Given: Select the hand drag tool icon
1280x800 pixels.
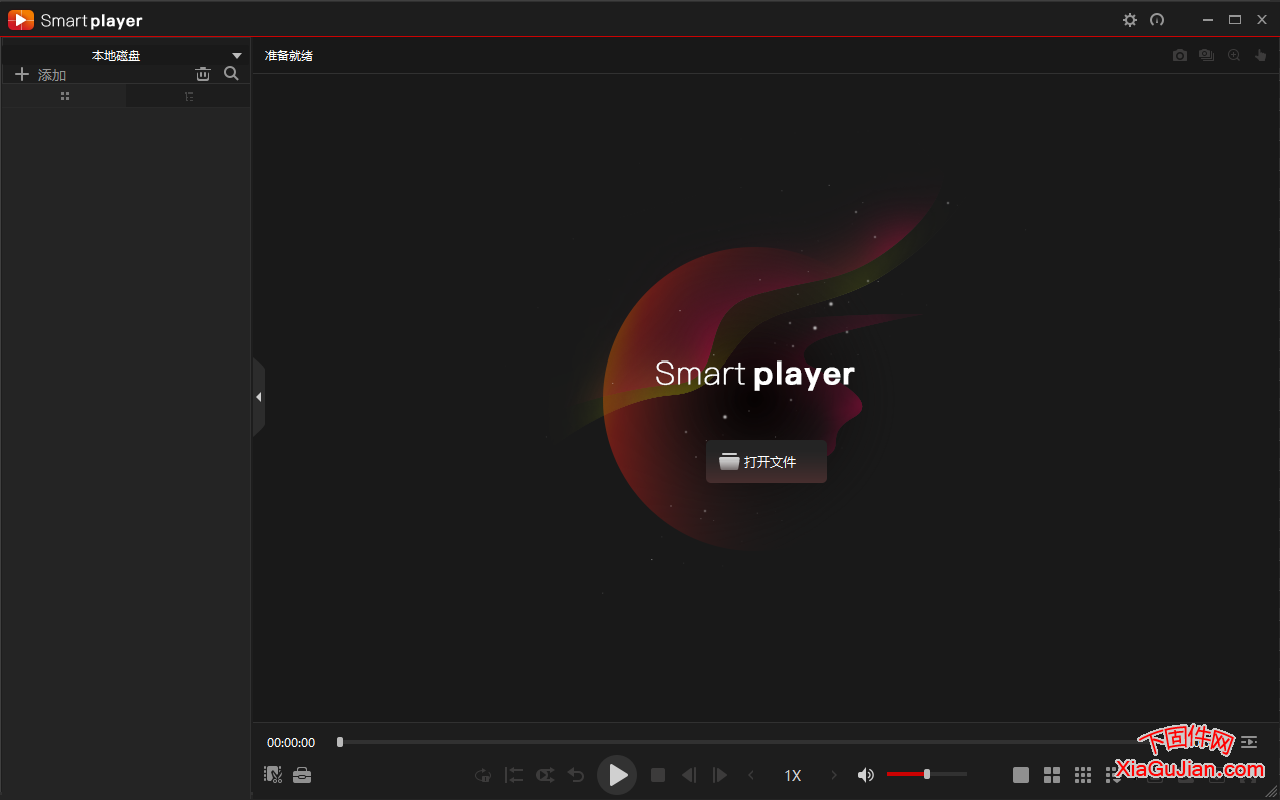Looking at the screenshot, I should 1261,56.
